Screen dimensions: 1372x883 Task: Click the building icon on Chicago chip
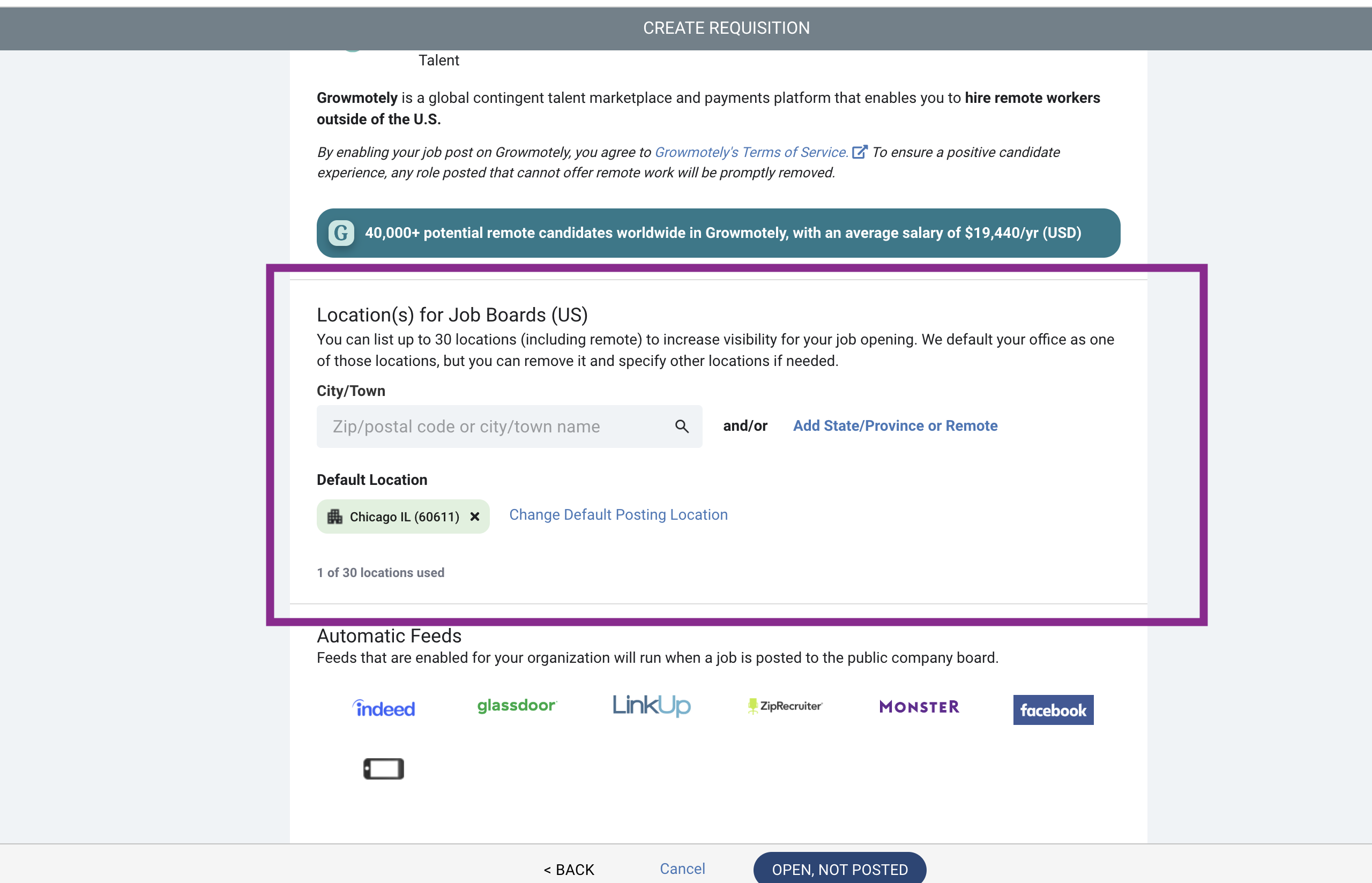(x=334, y=517)
